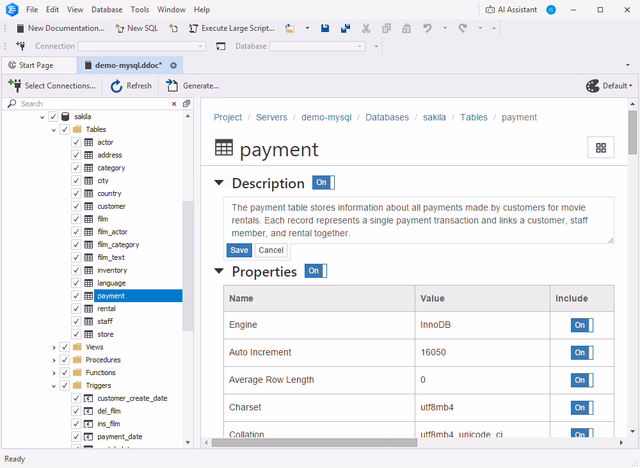
Task: Clear the search box with red X
Action: [174, 104]
